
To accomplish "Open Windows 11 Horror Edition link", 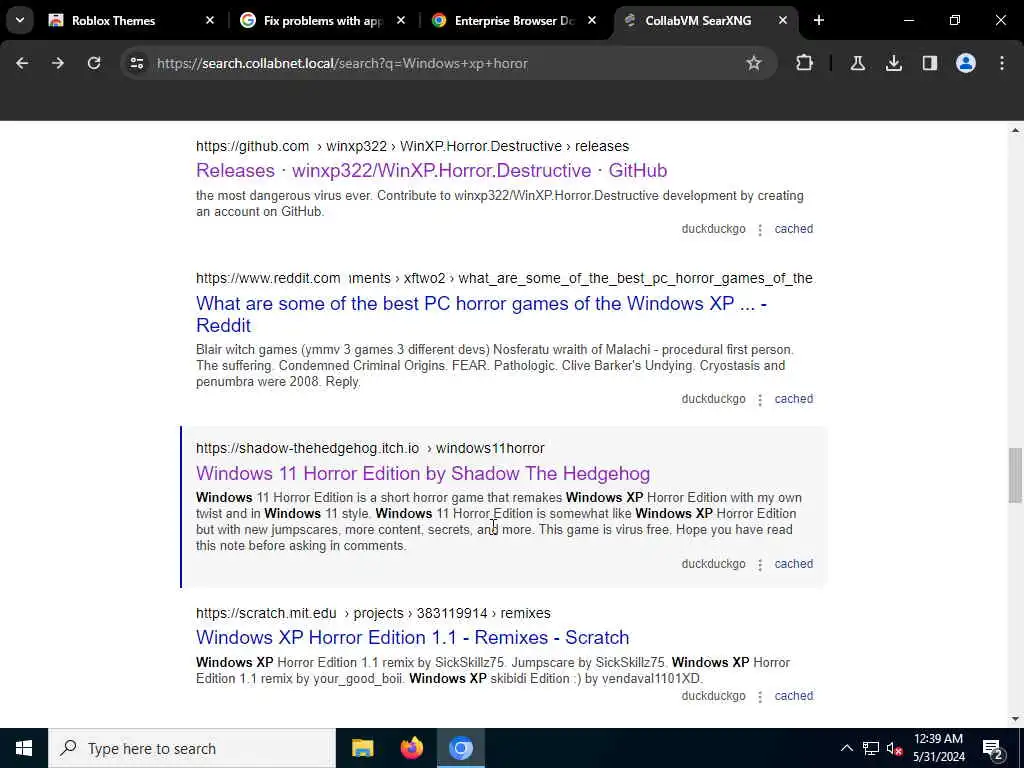I will (423, 473).
